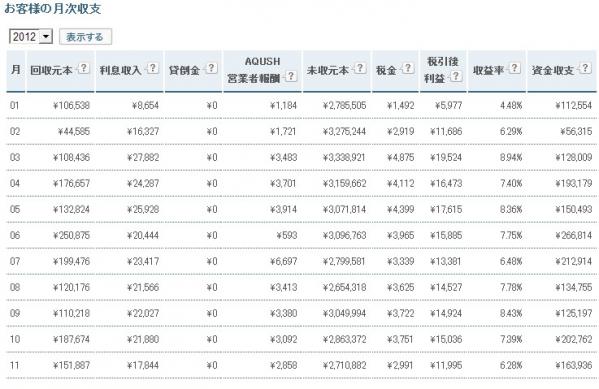Click the ¥106,538 cell
This screenshot has width=599, height=389.
(71, 105)
